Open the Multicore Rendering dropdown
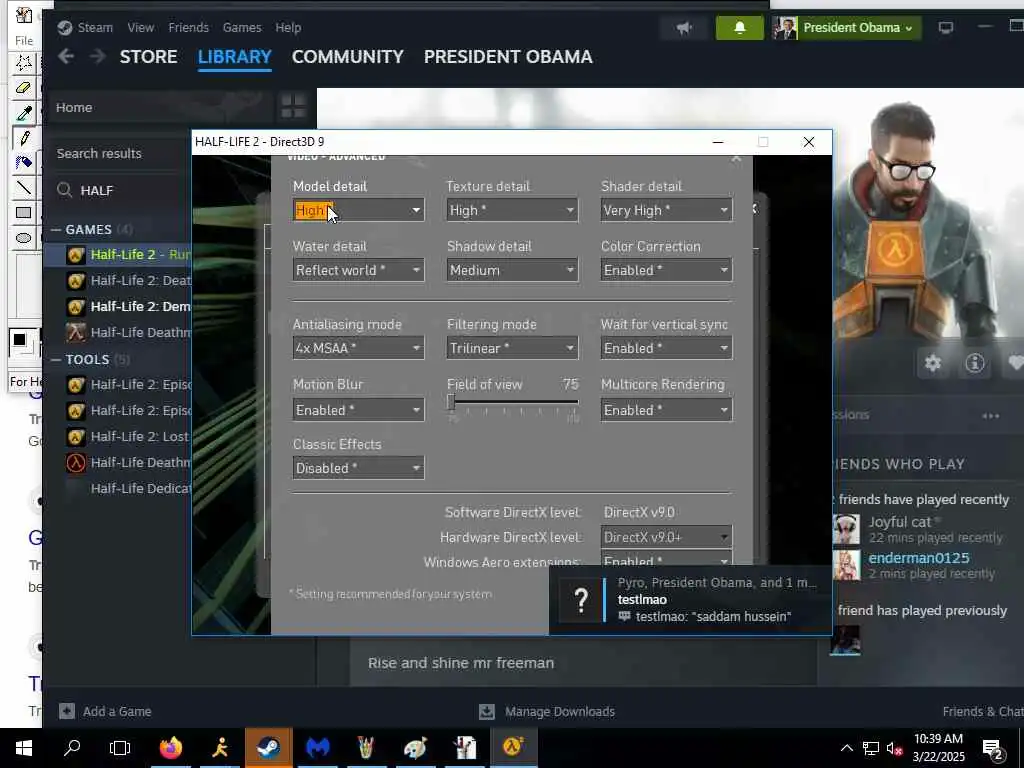The width and height of the screenshot is (1024, 768). [x=666, y=410]
